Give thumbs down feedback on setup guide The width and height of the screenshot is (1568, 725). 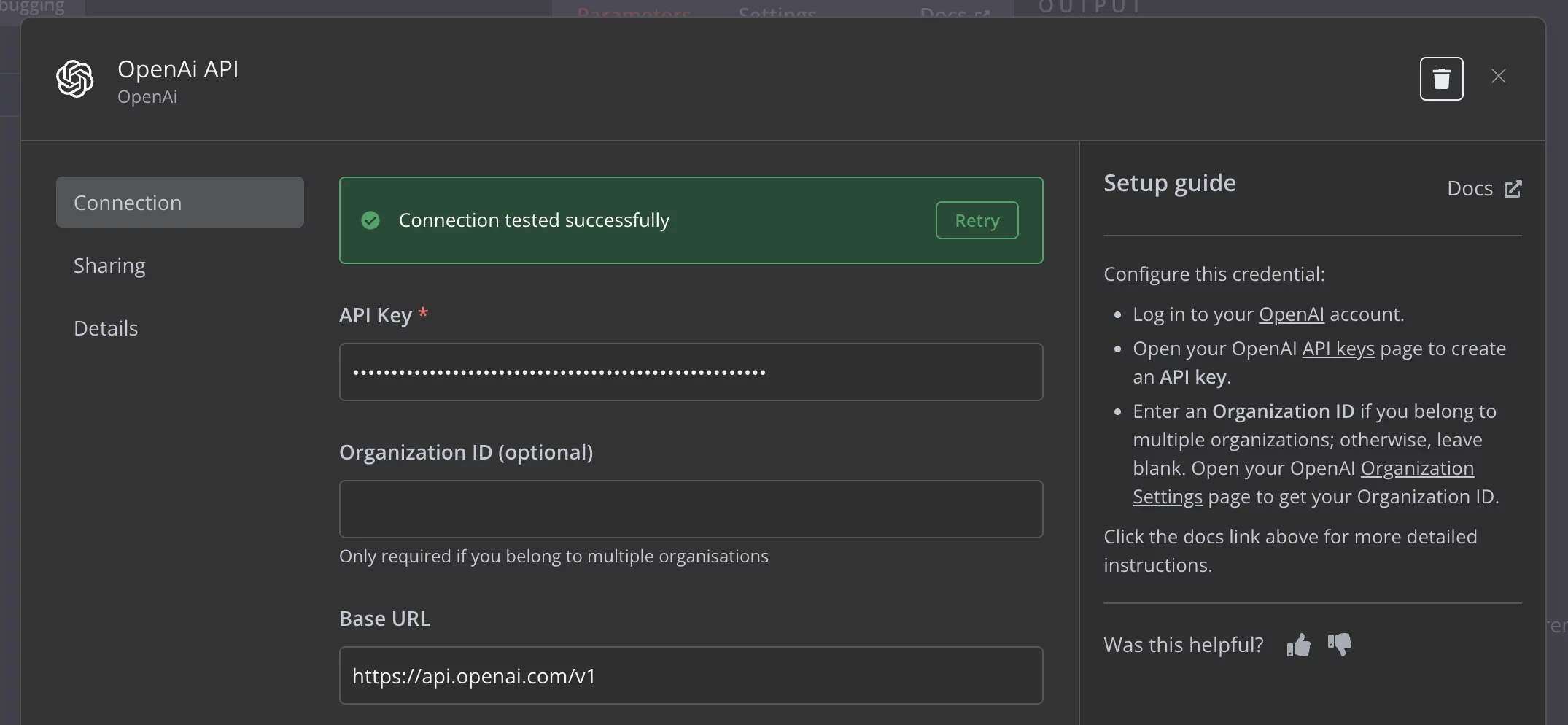(x=1339, y=645)
